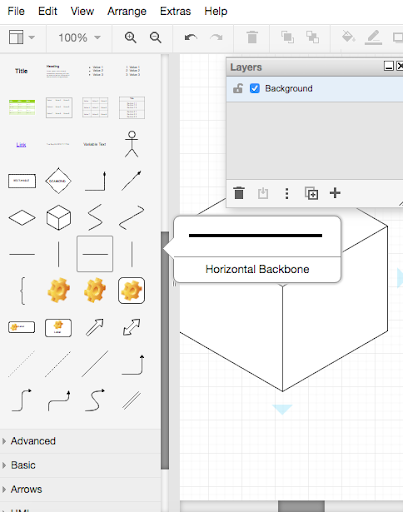Open the view panels dropdown in the toolbar

[22, 37]
